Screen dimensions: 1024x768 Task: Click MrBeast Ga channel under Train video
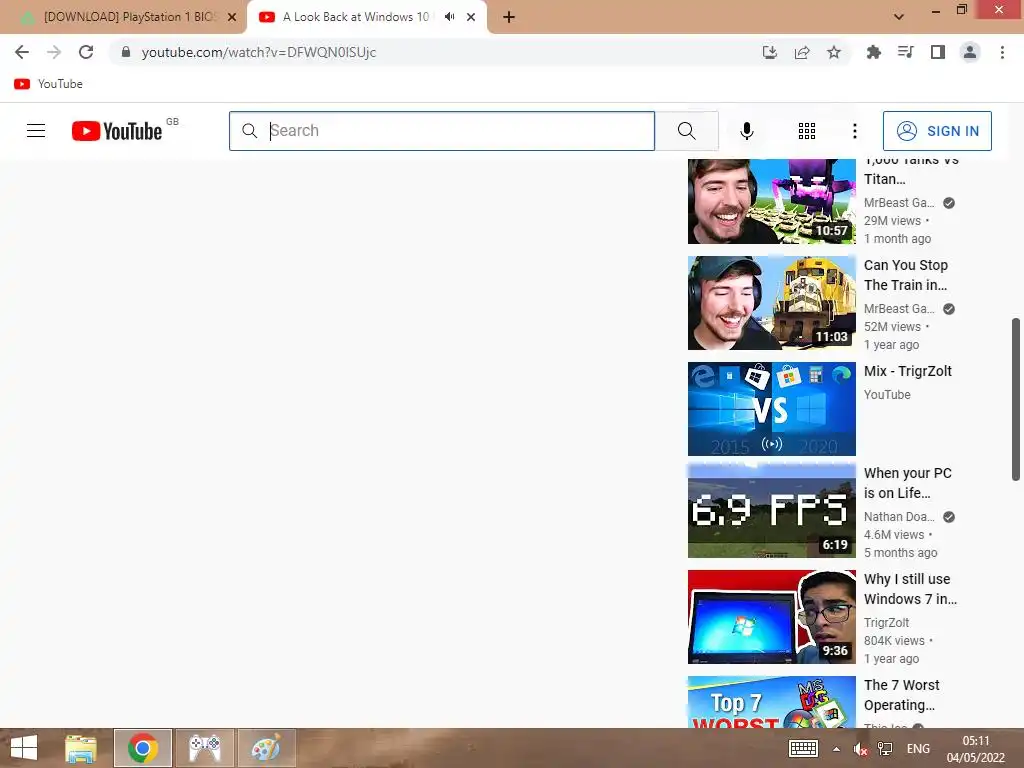coord(899,308)
